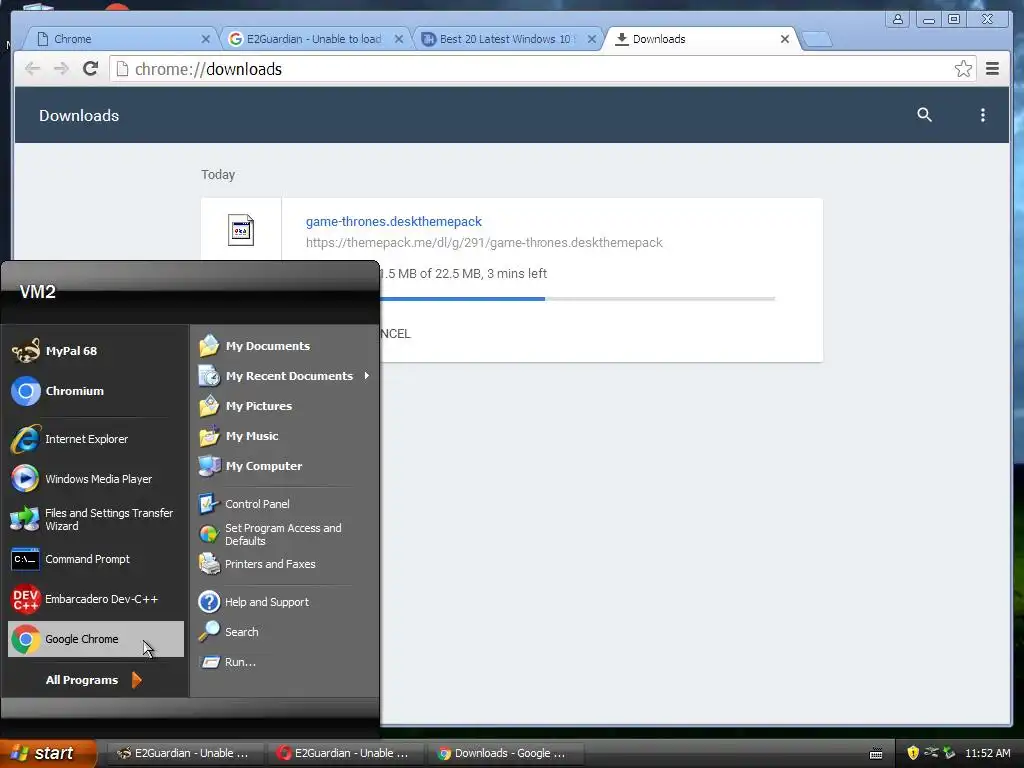1024x768 pixels.
Task: Launch Google Chrome from Start menu
Action: point(95,639)
